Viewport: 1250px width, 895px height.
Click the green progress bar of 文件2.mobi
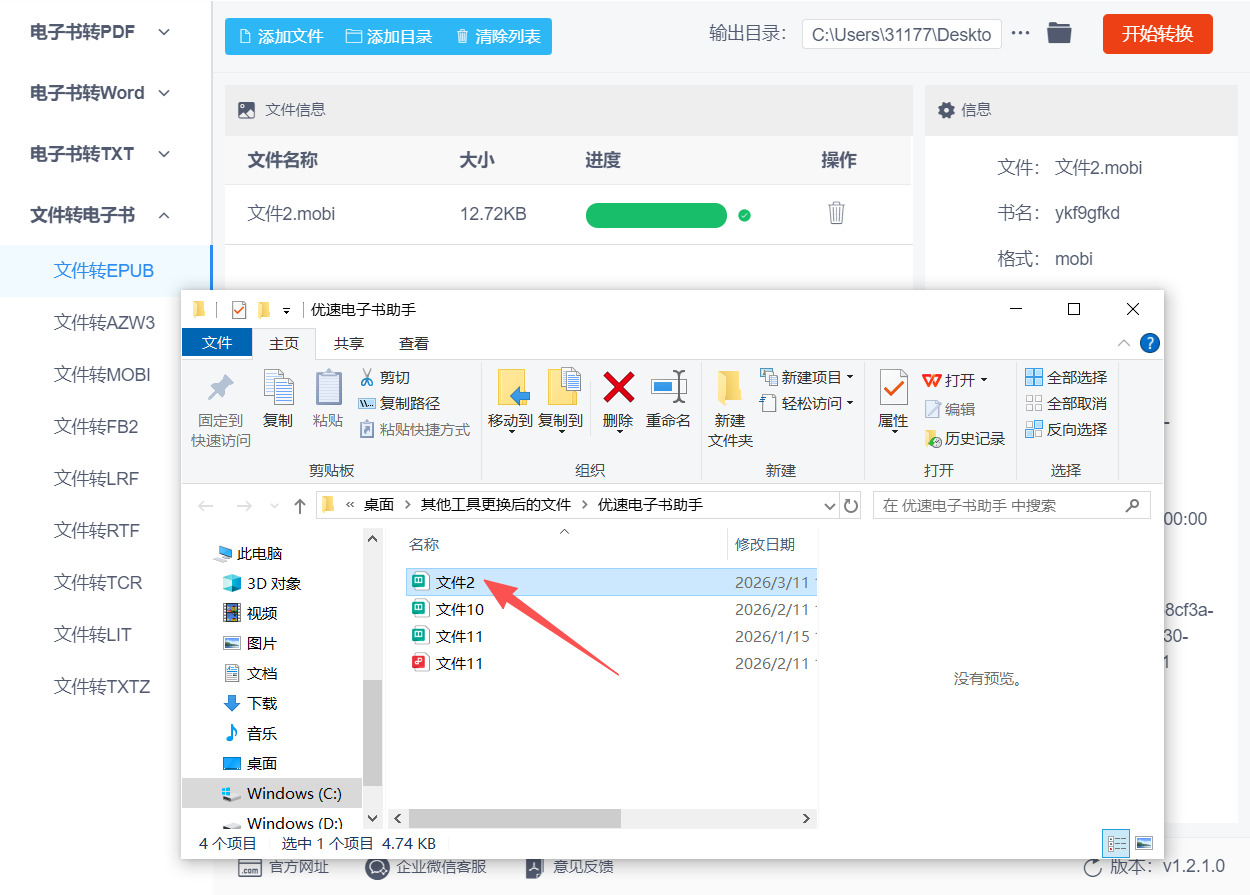656,215
